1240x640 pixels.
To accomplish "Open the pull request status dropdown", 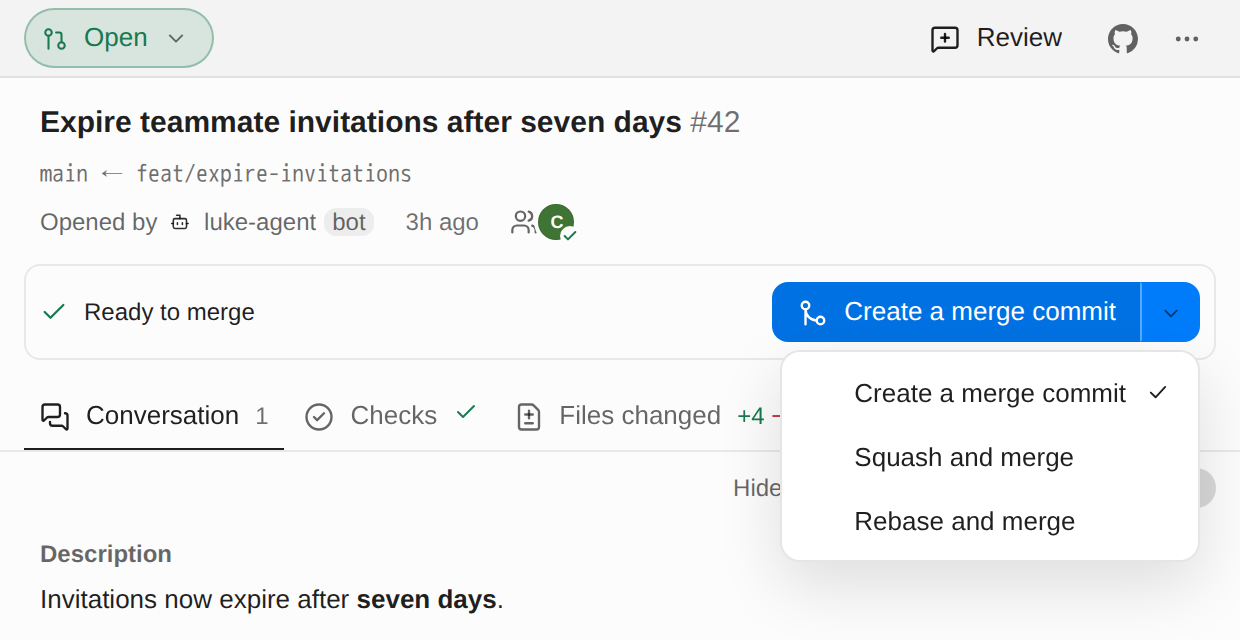I will tap(119, 38).
